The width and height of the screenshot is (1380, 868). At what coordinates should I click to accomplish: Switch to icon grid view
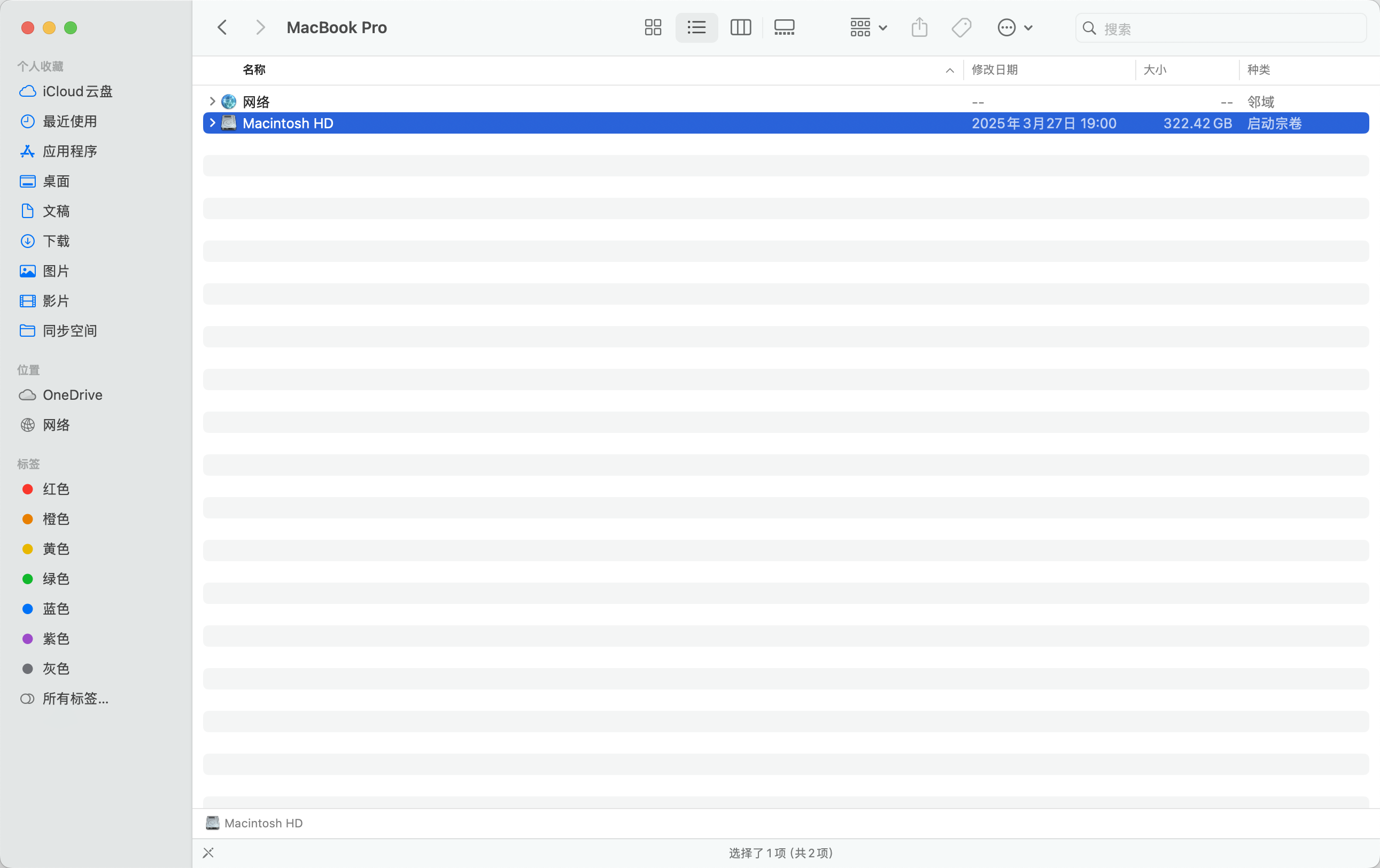click(x=653, y=27)
